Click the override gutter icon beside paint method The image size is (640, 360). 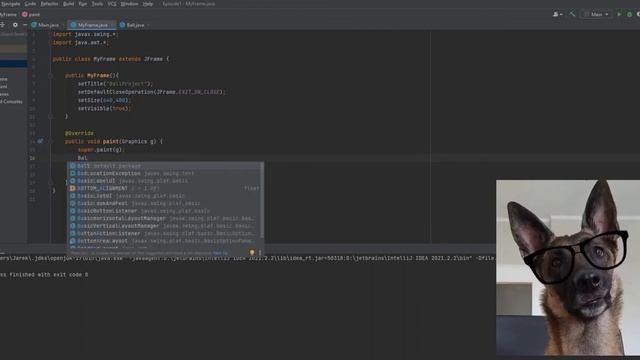pos(40,141)
